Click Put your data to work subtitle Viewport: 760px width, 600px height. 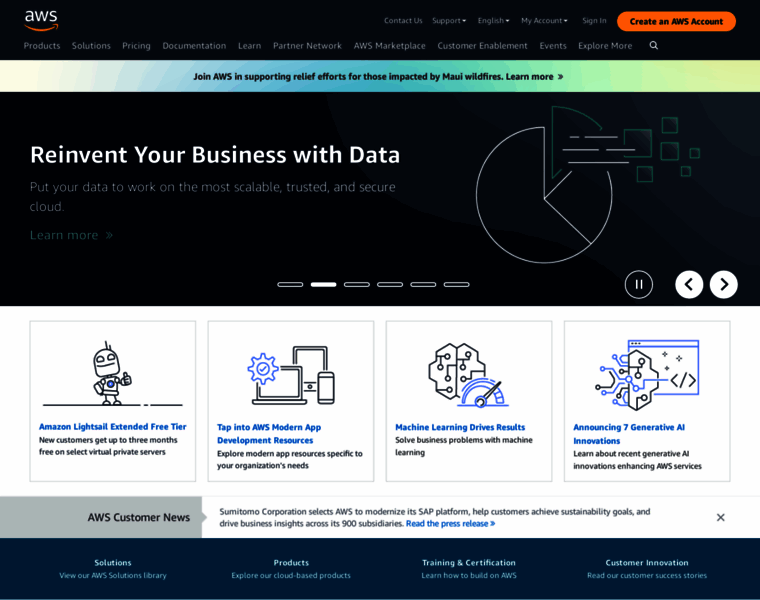click(x=212, y=197)
